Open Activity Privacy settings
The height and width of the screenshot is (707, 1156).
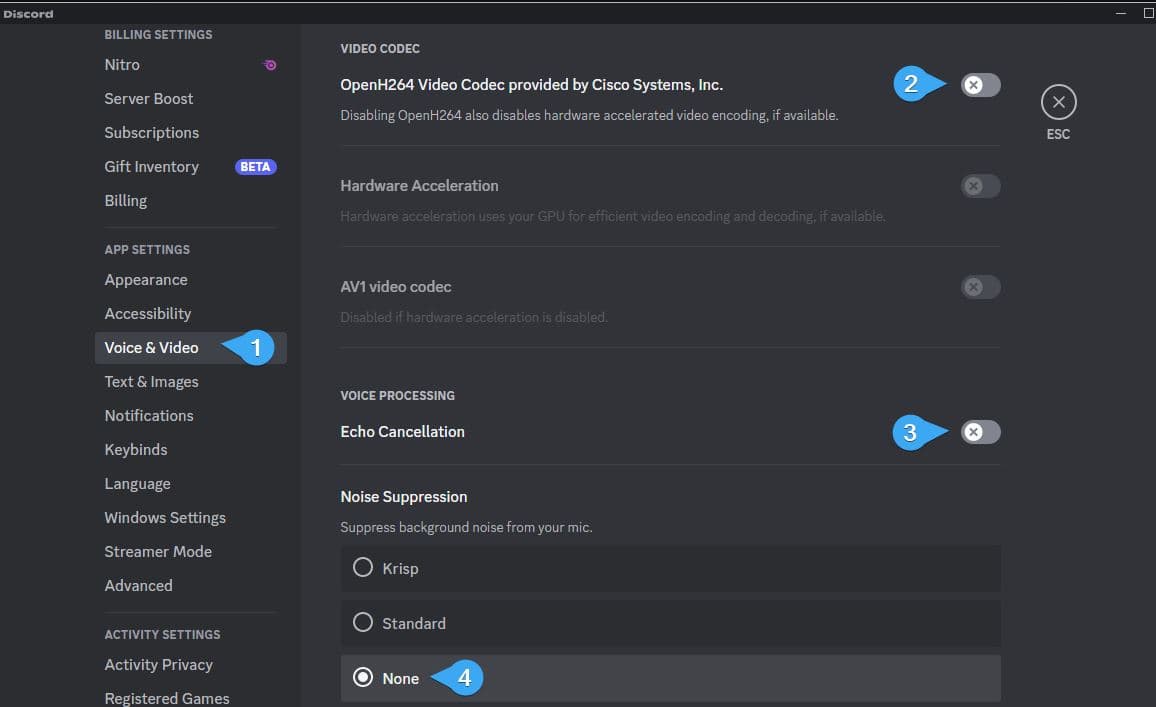[x=159, y=665]
